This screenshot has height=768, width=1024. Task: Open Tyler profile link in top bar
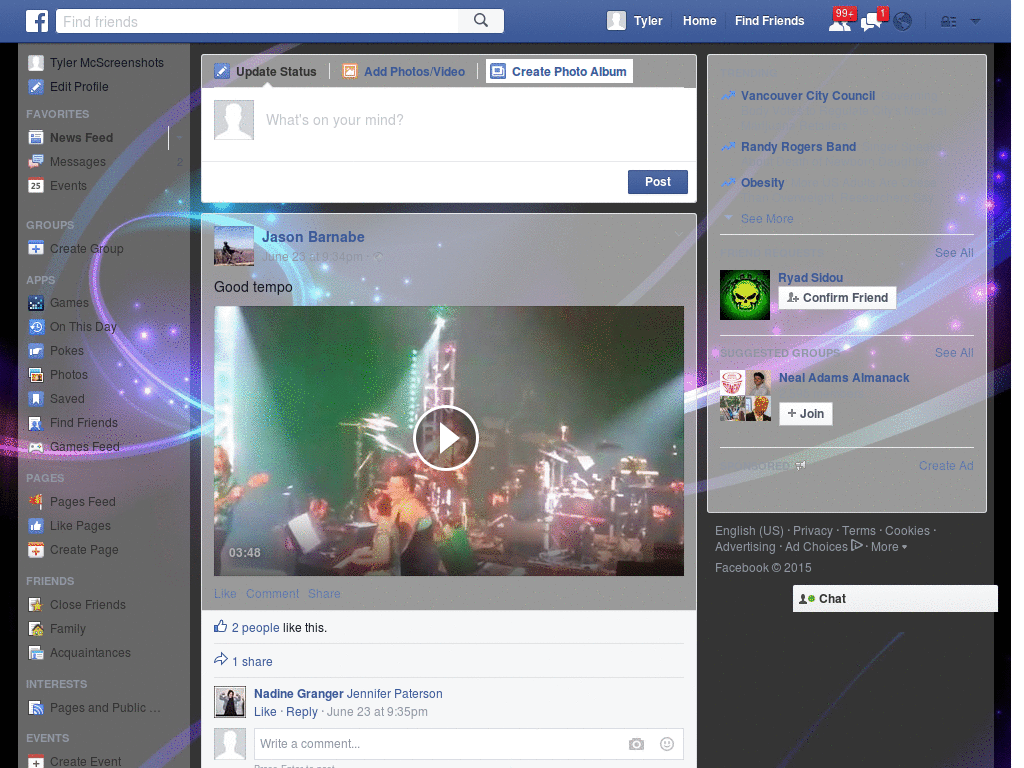coord(648,21)
